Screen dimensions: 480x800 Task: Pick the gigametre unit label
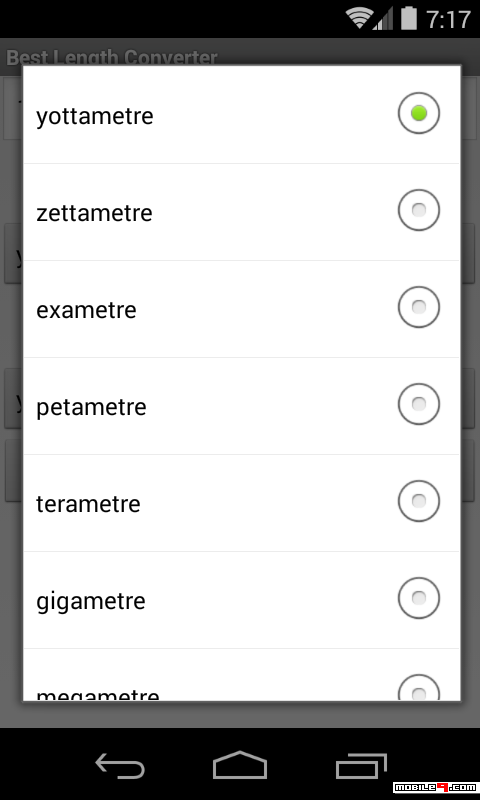91,602
